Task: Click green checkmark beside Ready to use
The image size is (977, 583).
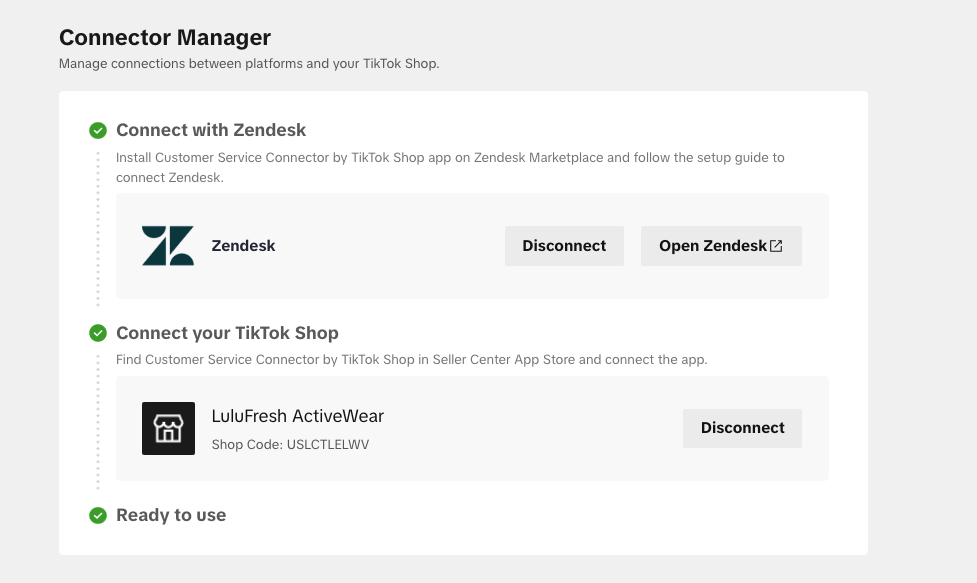Action: click(98, 516)
